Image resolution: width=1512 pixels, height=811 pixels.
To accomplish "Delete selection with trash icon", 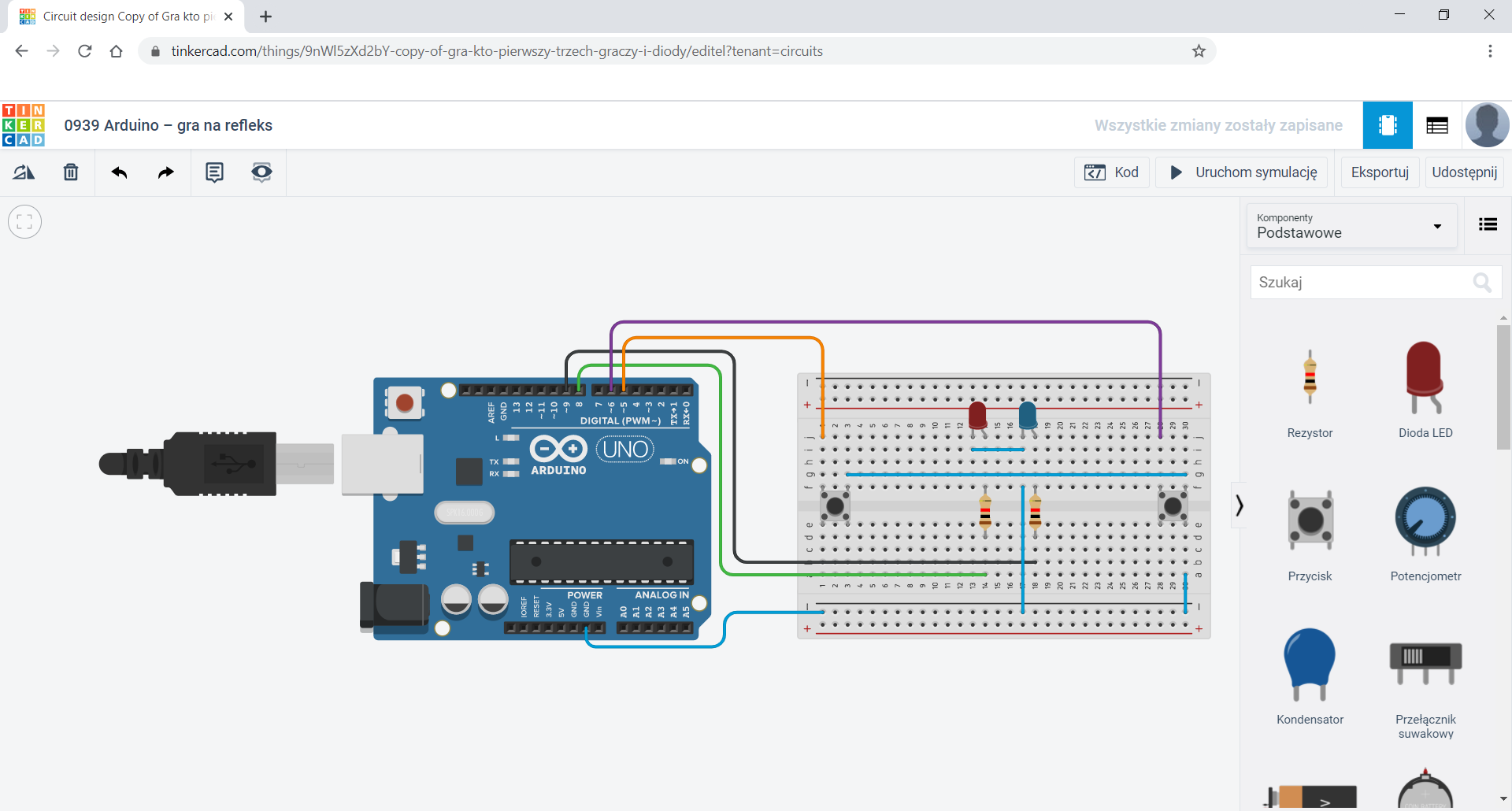I will tap(71, 172).
